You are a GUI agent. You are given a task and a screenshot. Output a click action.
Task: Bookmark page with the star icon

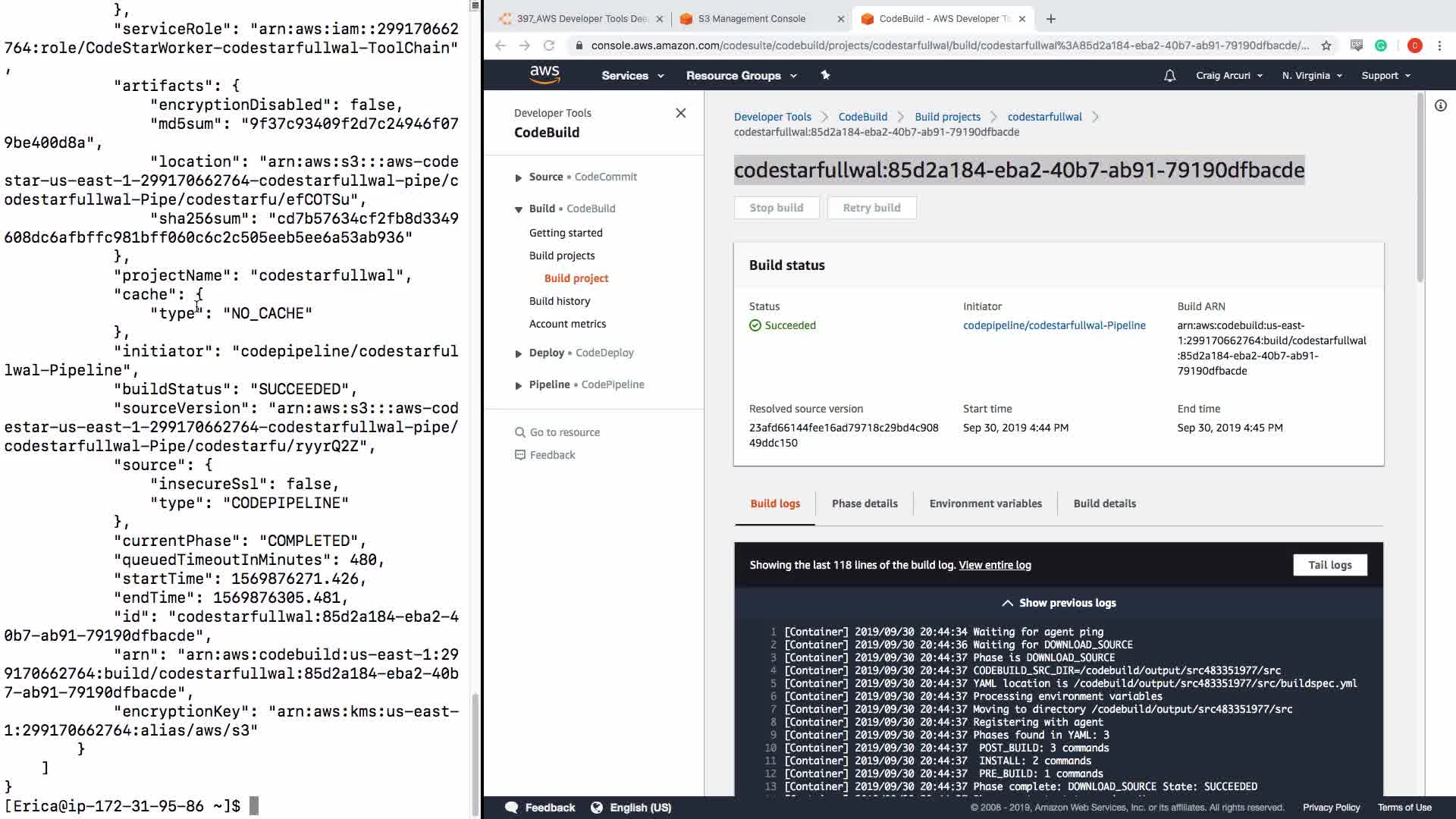pyautogui.click(x=1326, y=45)
